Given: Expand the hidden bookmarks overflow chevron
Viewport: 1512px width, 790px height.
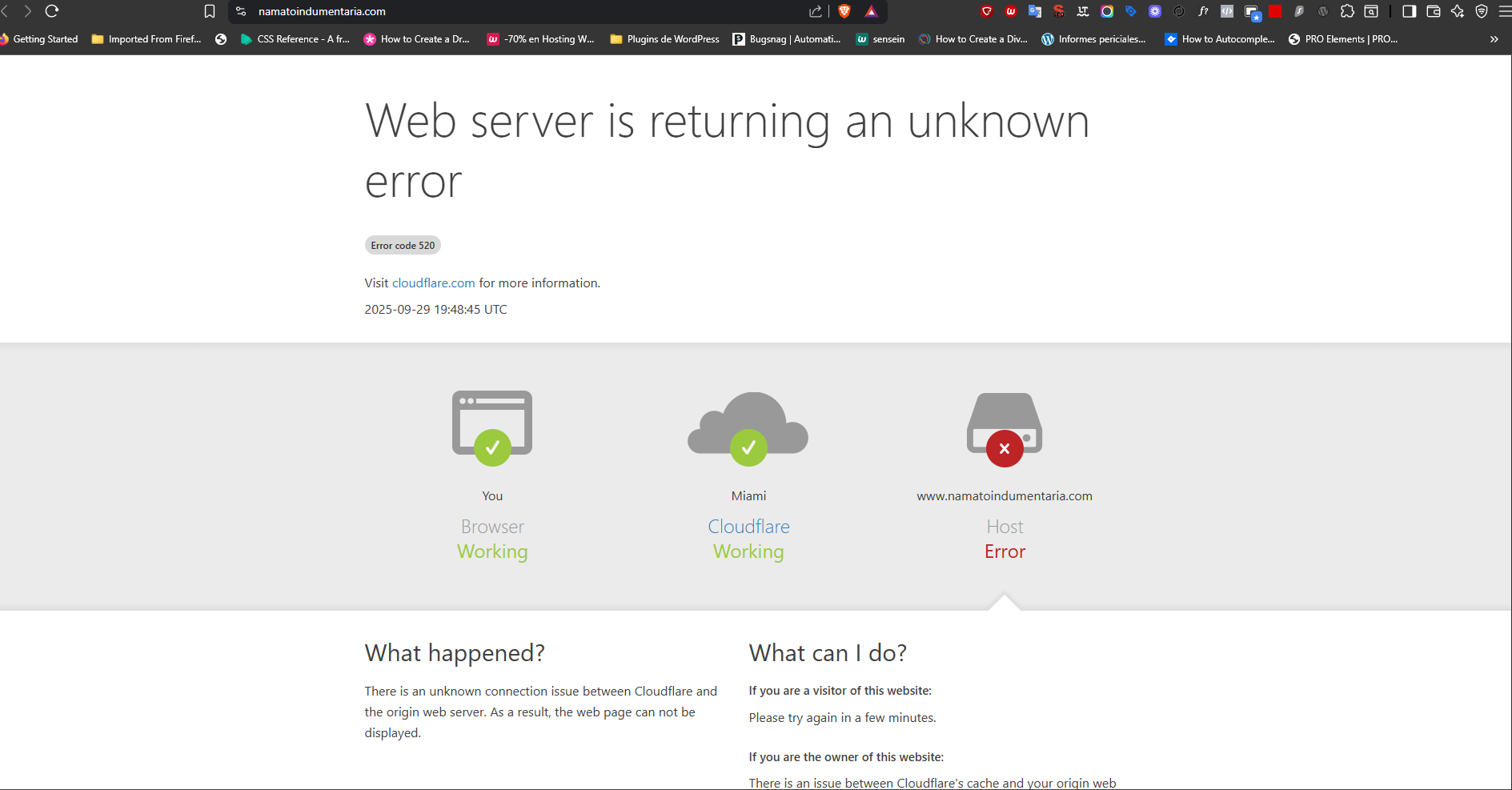Looking at the screenshot, I should (1494, 39).
